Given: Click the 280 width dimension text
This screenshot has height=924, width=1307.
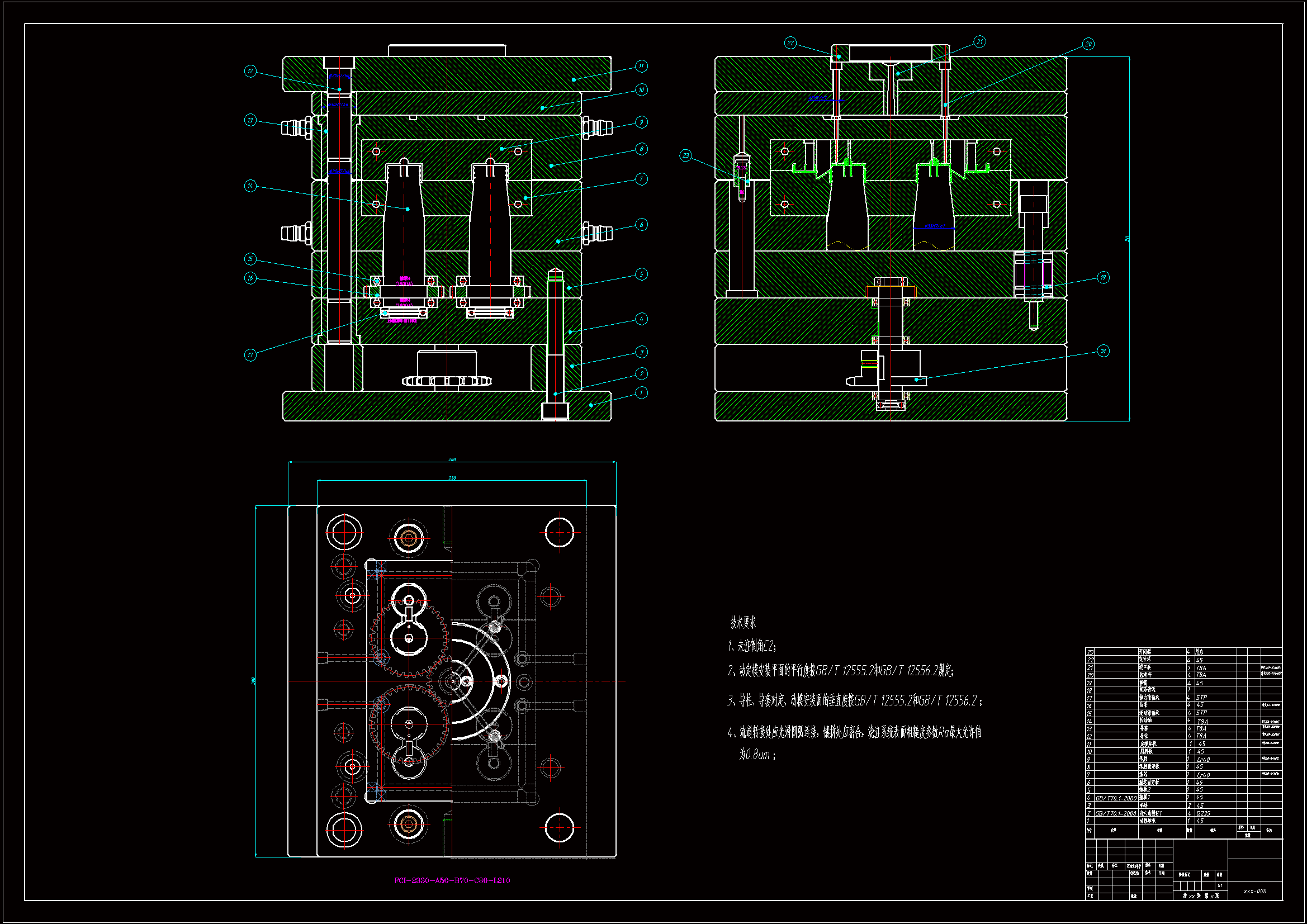Looking at the screenshot, I should [452, 459].
